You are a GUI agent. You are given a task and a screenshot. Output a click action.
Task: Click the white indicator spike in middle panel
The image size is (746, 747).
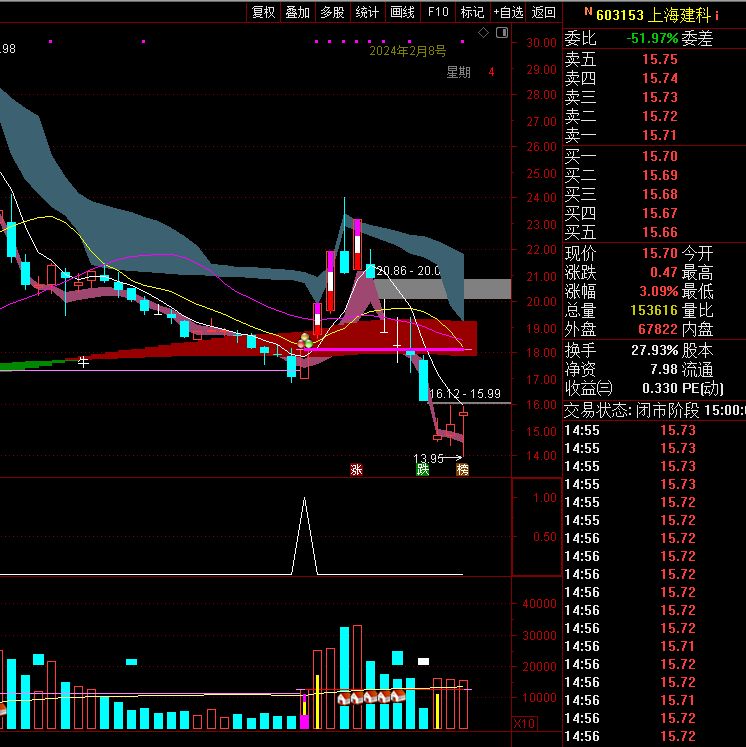pyautogui.click(x=304, y=535)
